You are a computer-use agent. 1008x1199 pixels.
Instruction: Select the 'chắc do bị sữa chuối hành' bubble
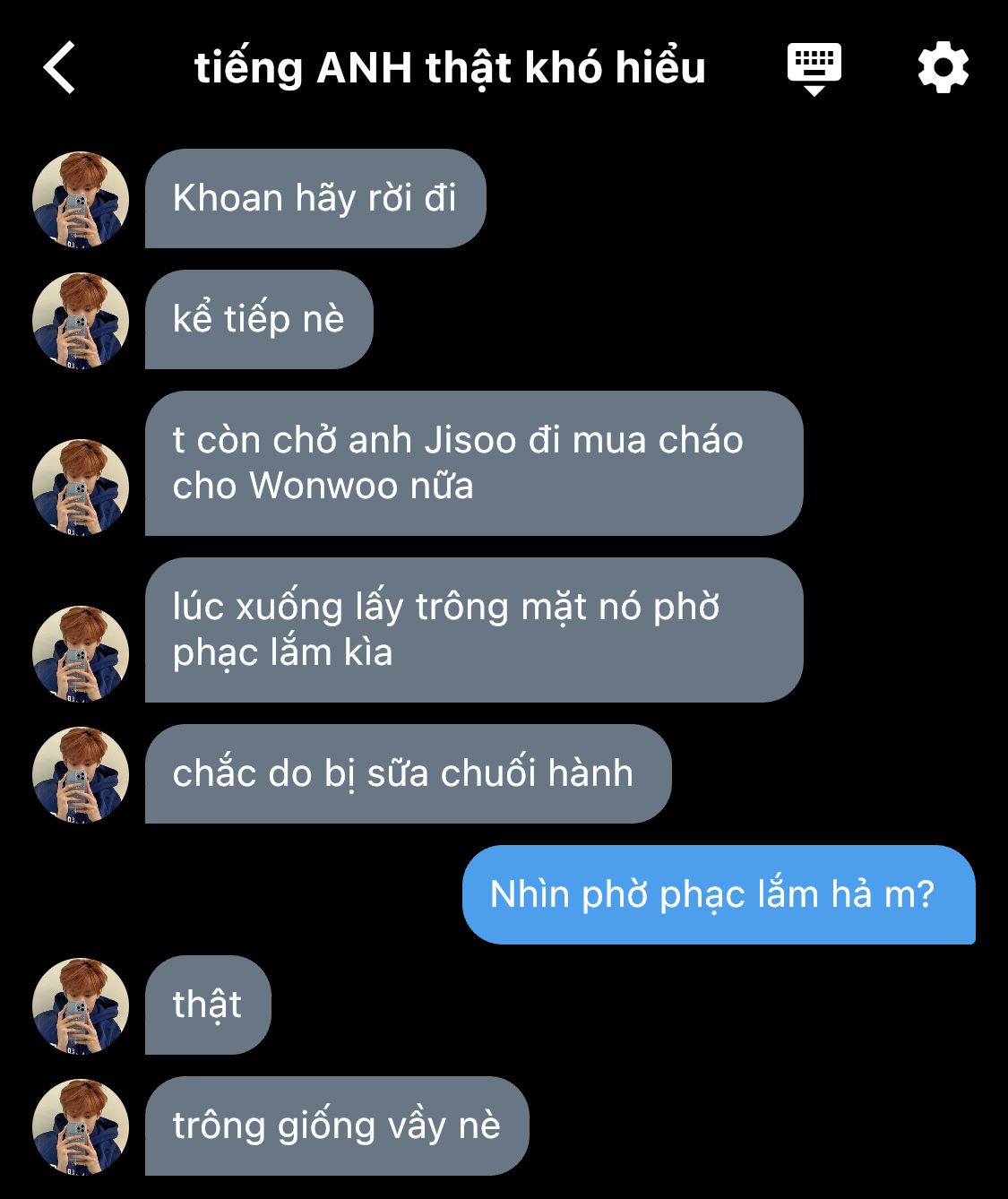point(408,773)
